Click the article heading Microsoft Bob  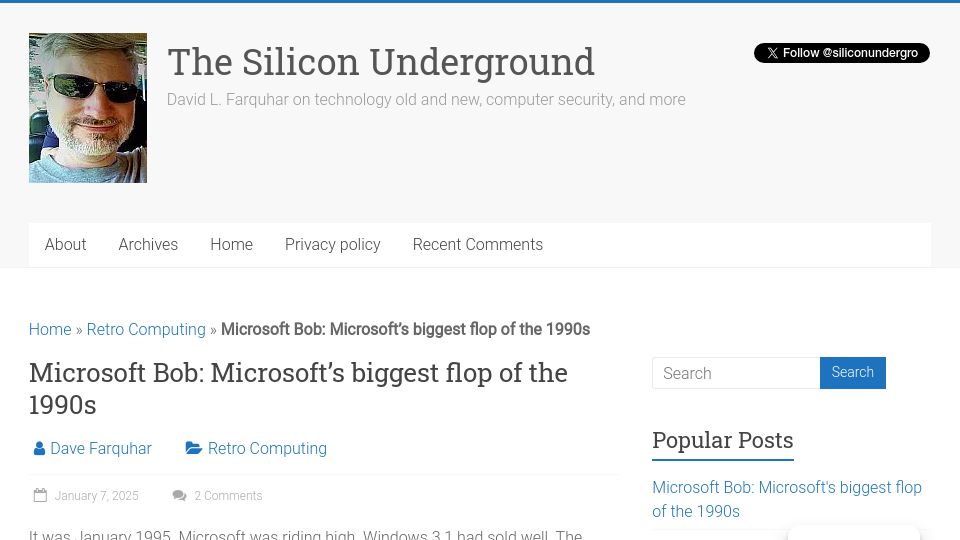click(x=298, y=388)
